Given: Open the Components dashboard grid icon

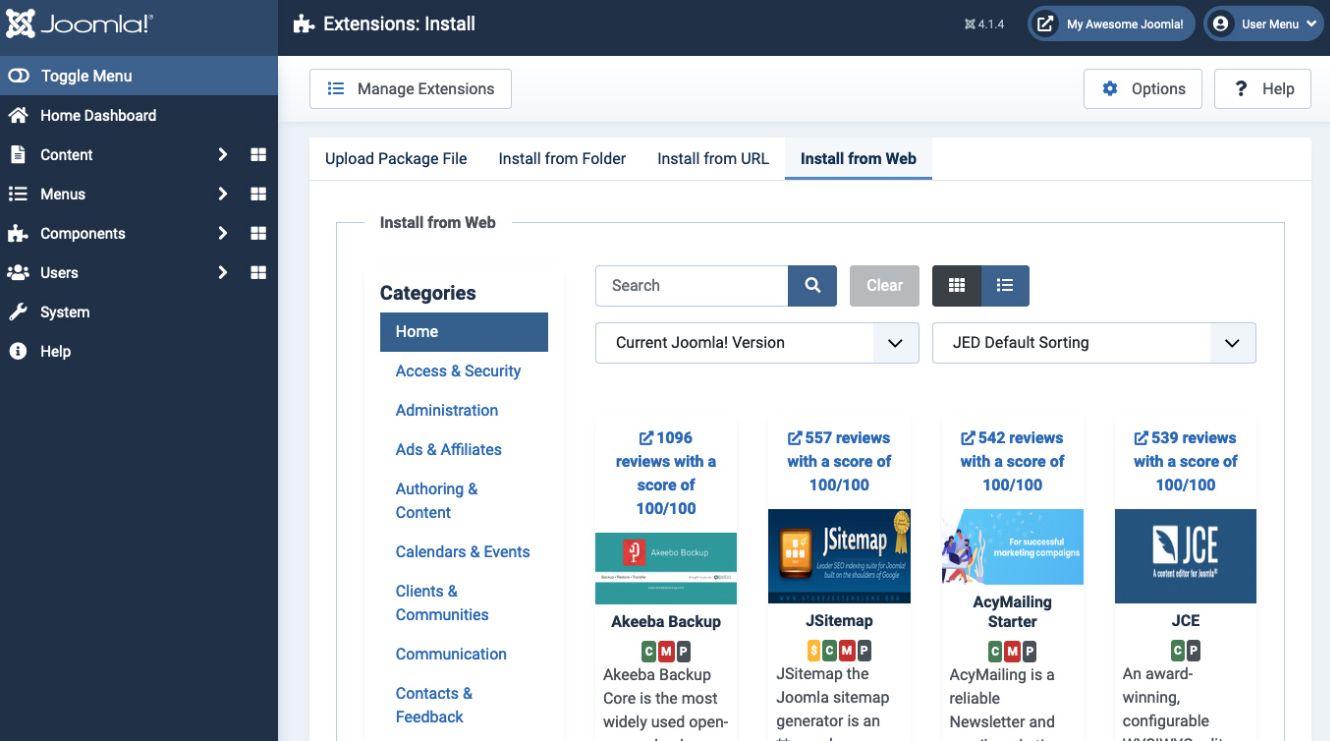Looking at the screenshot, I should pyautogui.click(x=258, y=233).
